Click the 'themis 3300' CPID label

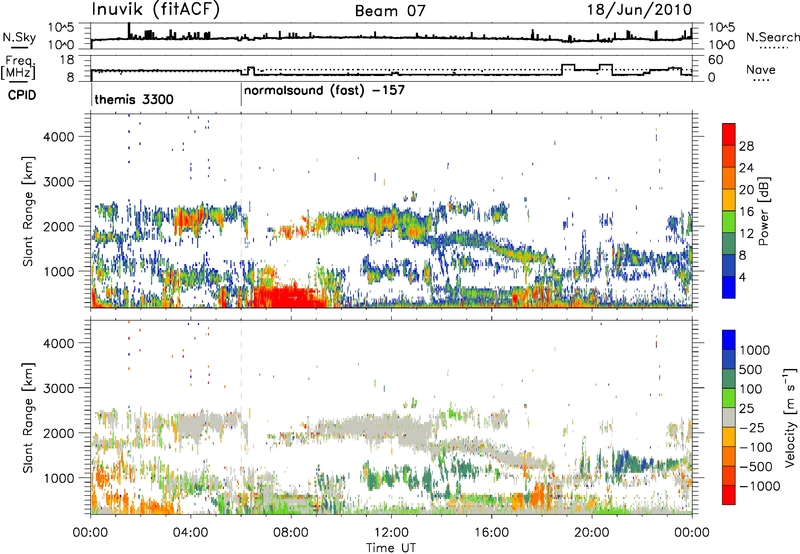(x=134, y=99)
